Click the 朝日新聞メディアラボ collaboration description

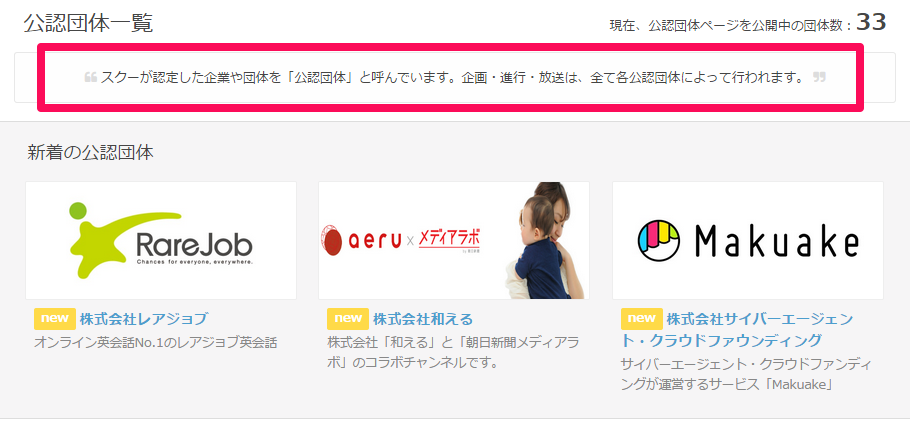click(453, 352)
